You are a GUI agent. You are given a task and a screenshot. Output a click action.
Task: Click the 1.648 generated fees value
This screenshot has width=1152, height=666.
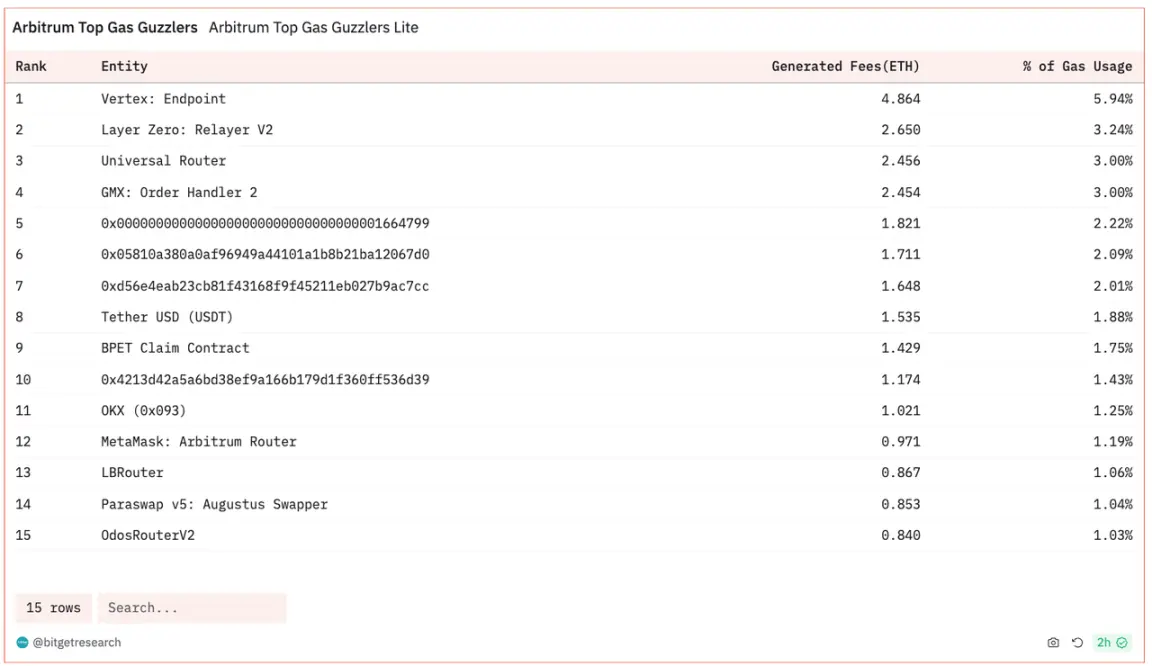click(901, 286)
